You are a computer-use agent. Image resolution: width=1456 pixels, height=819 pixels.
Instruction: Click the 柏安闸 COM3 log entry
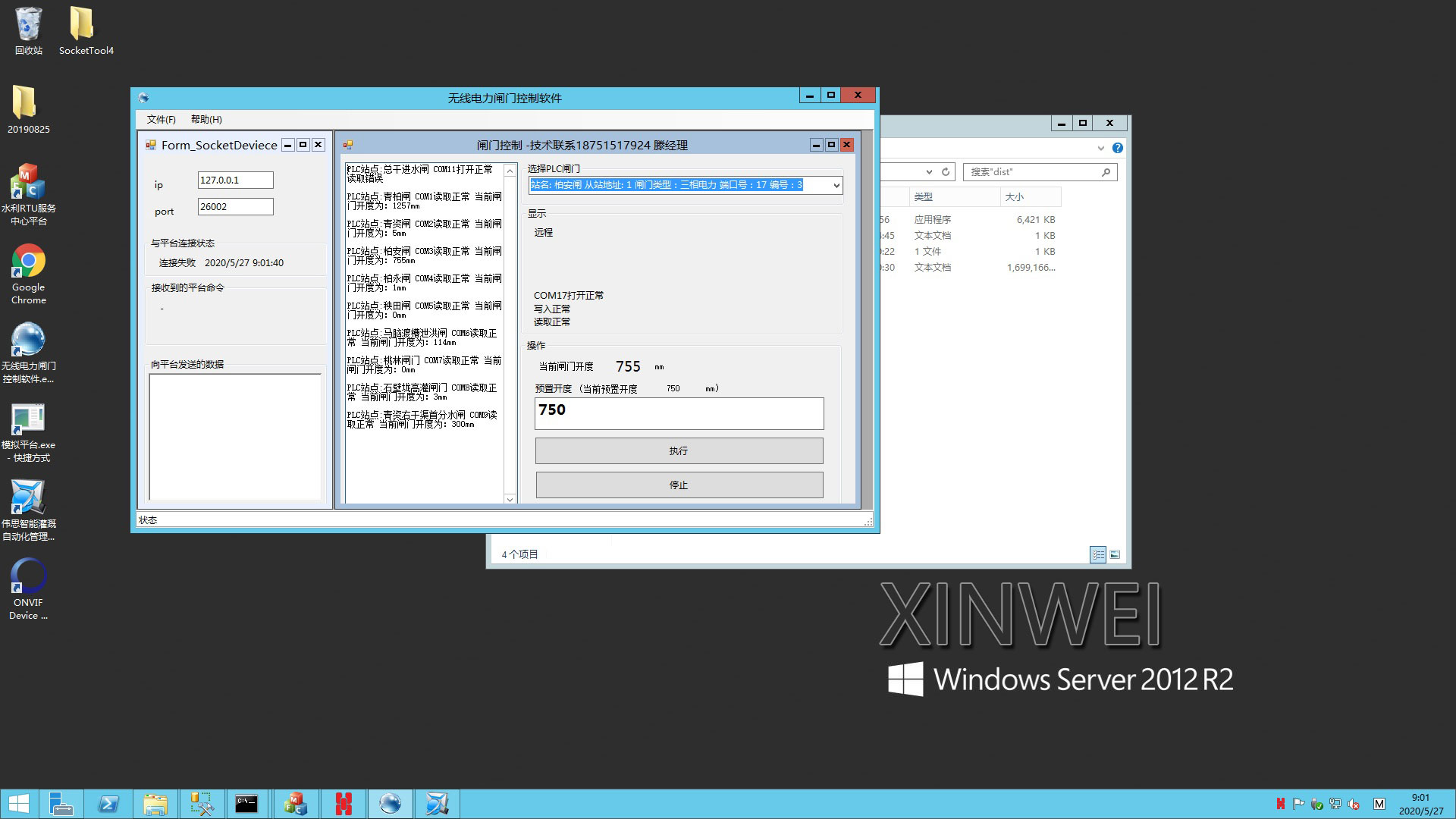424,256
